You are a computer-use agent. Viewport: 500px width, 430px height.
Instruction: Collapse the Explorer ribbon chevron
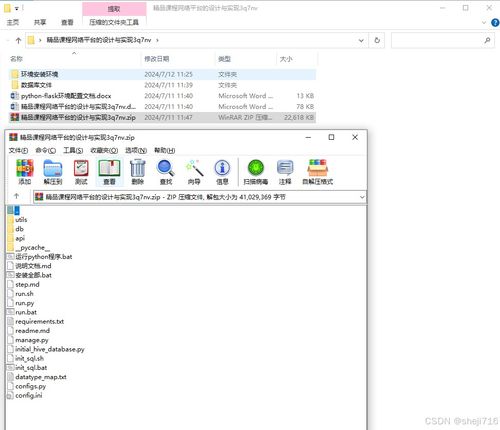pyautogui.click(x=484, y=23)
